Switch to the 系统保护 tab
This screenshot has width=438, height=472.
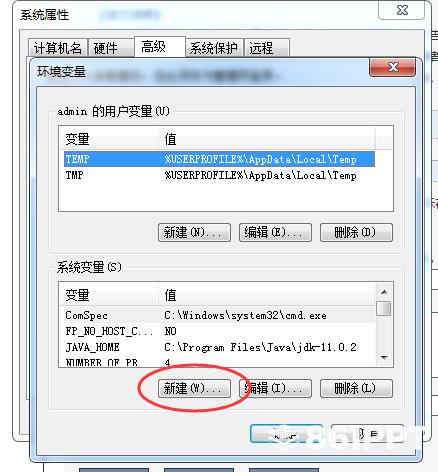[214, 48]
